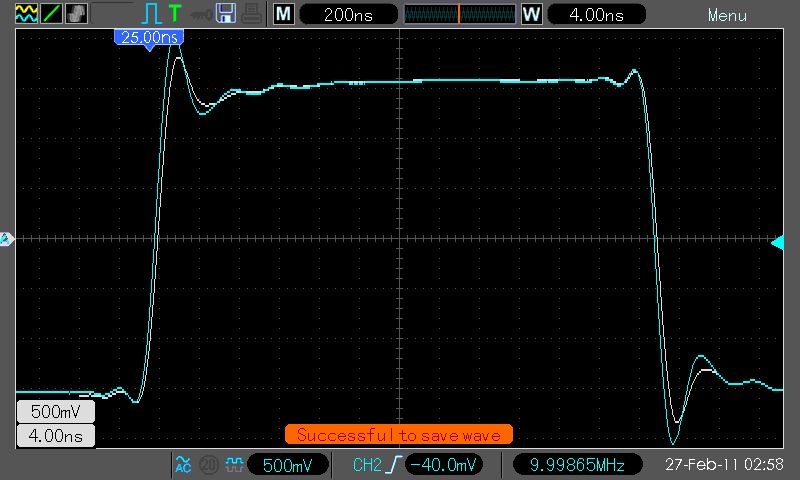Click the rising edge trigger slope icon
This screenshot has height=480, width=800.
(394, 465)
